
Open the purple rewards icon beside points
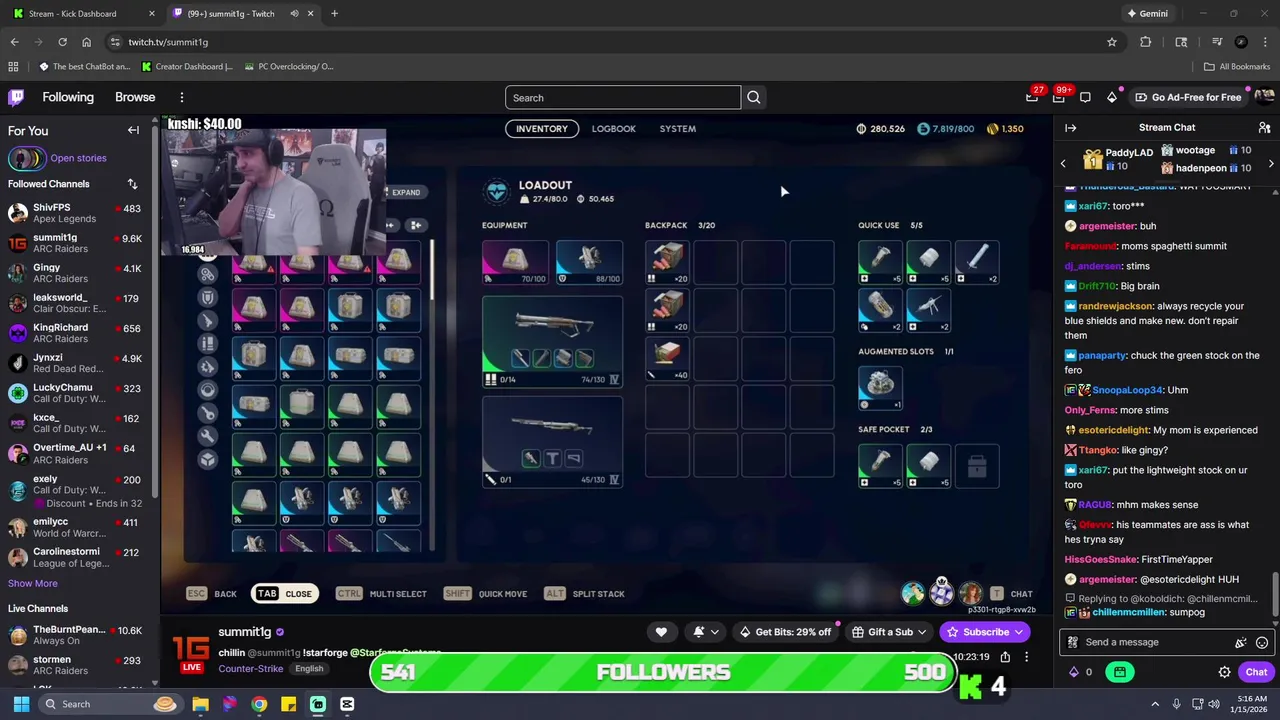(x=1120, y=672)
